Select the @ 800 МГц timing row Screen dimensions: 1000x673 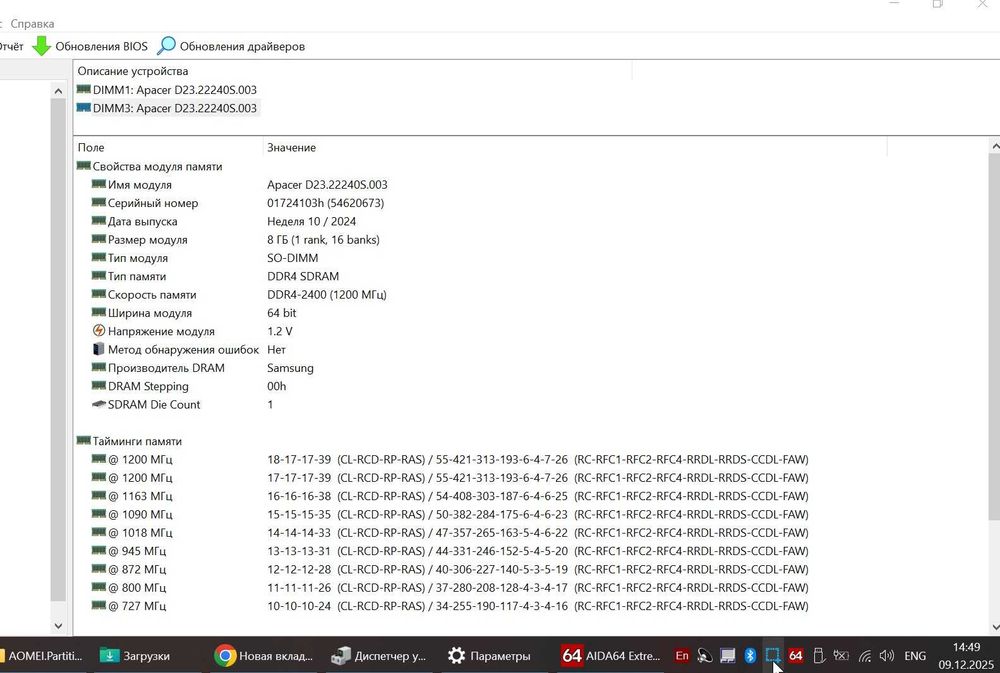click(450, 588)
